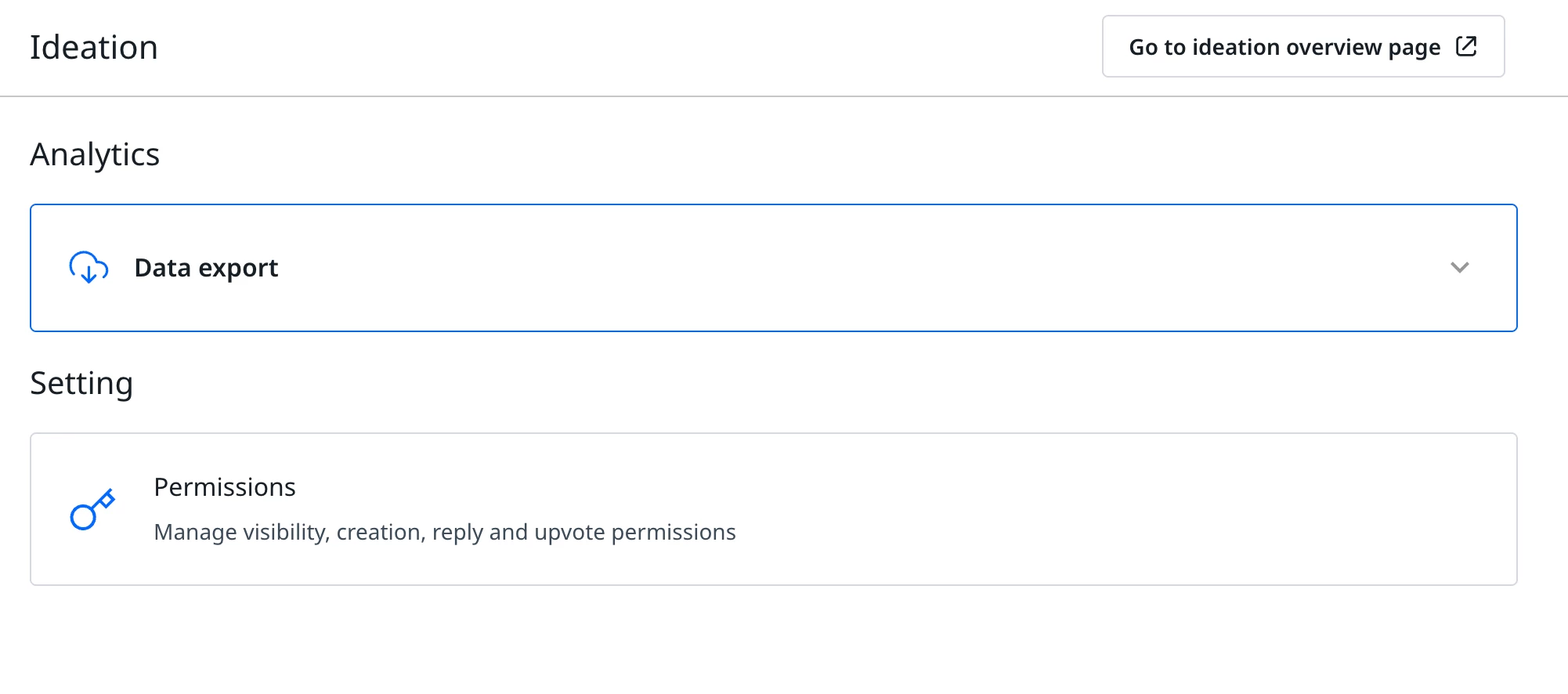
Task: Expand Data export using the chevron arrow
Action: coord(1459,267)
